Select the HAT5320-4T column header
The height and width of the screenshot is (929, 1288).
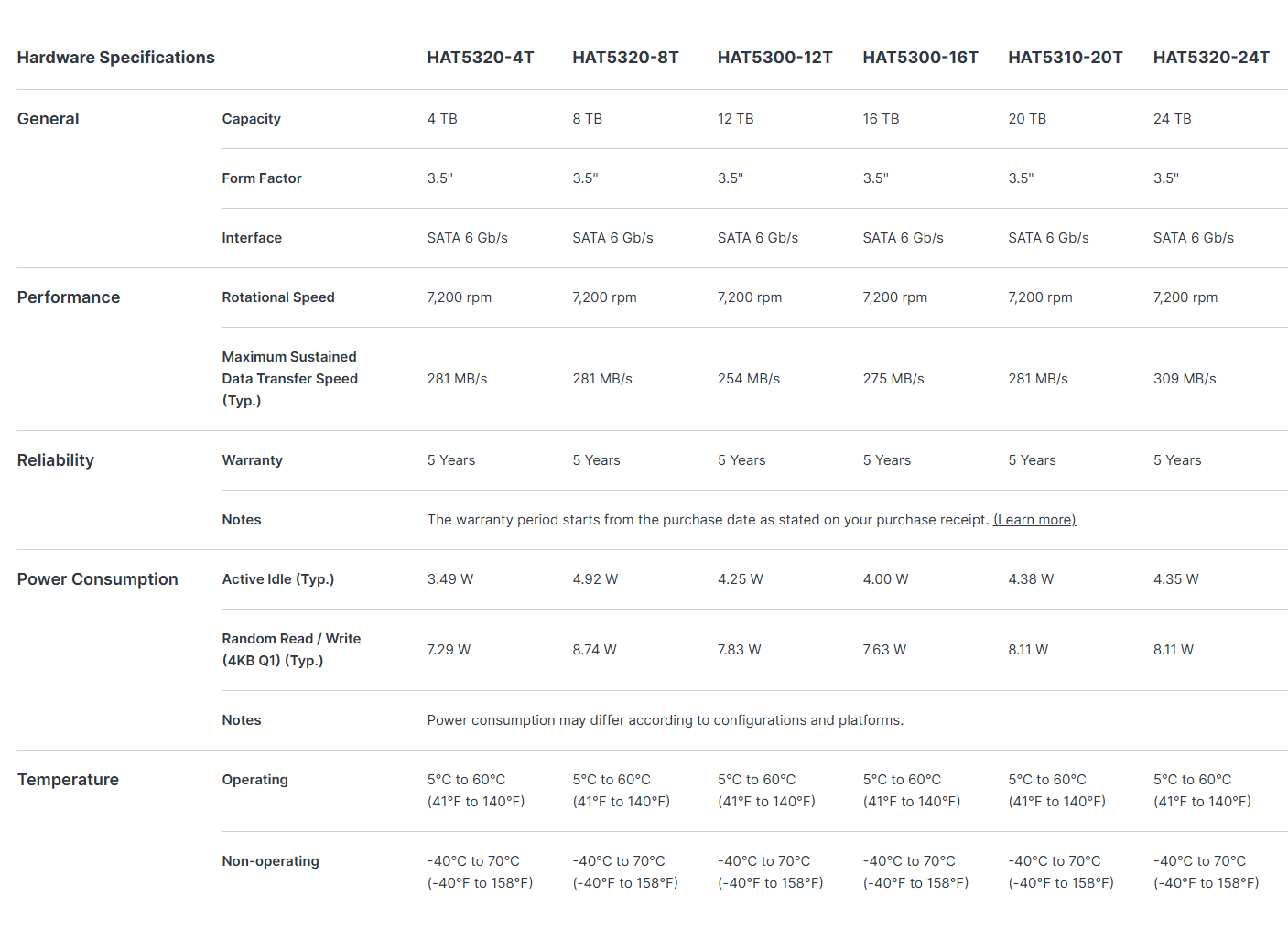pos(481,58)
